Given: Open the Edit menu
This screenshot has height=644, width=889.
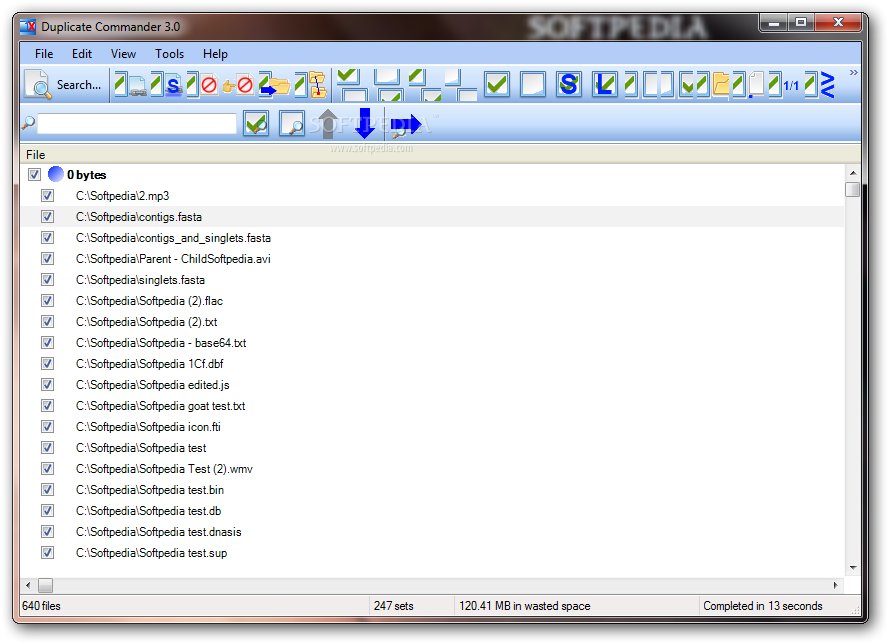Looking at the screenshot, I should [x=82, y=54].
